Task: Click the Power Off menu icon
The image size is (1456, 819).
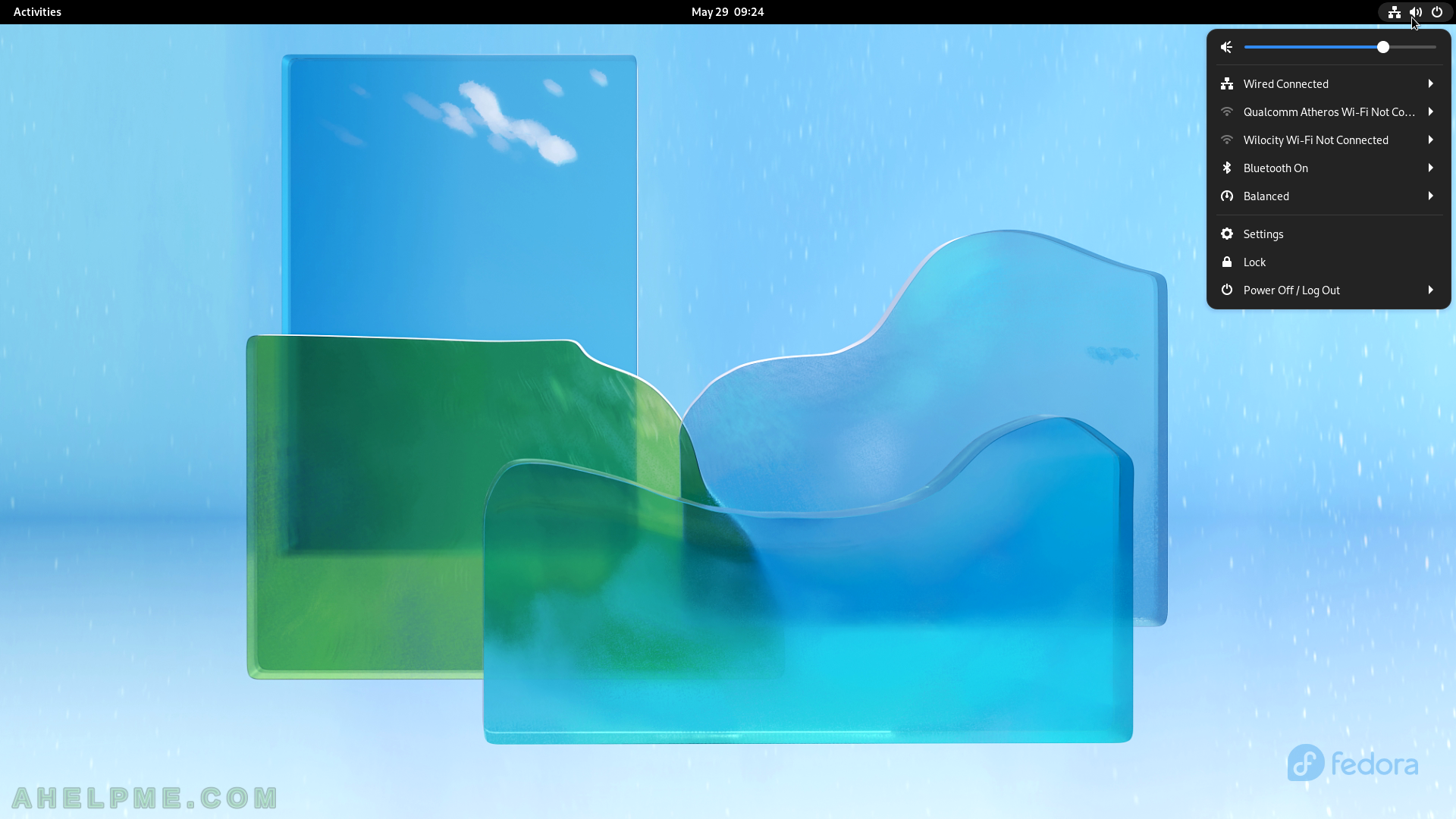Action: coord(1226,290)
